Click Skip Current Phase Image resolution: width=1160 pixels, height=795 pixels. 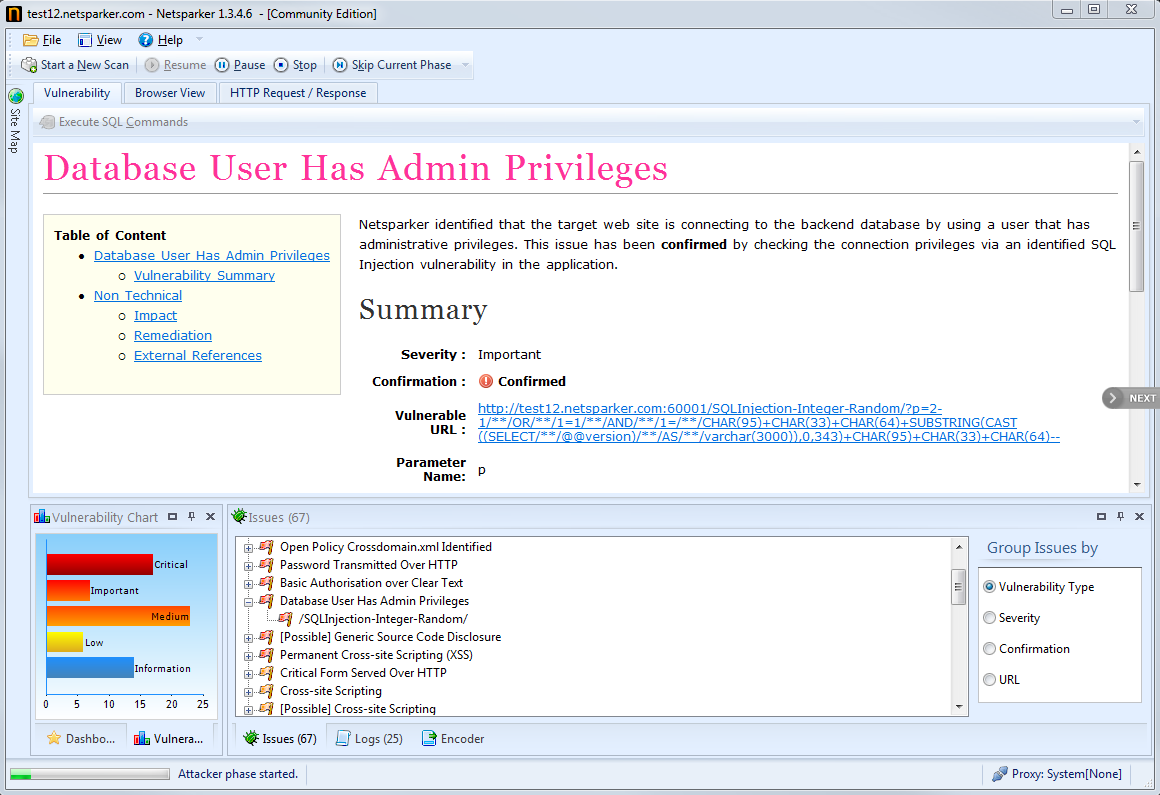(x=392, y=65)
